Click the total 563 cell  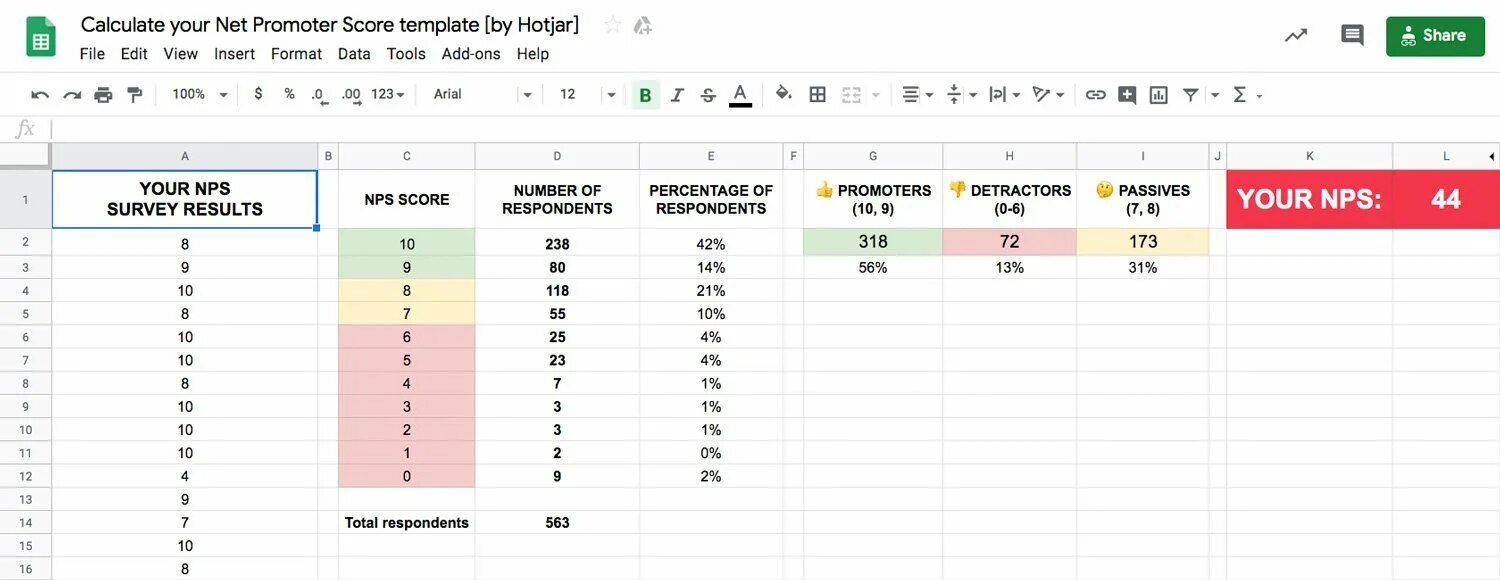tap(557, 522)
